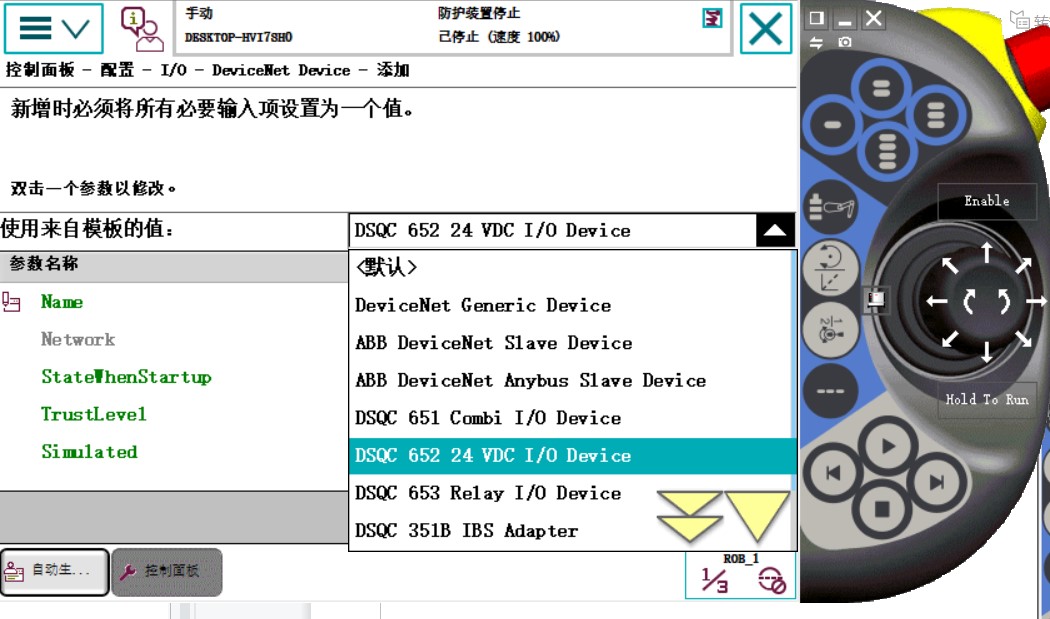The image size is (1050, 619).
Task: Click joystick right arrow
Action: click(x=1035, y=301)
